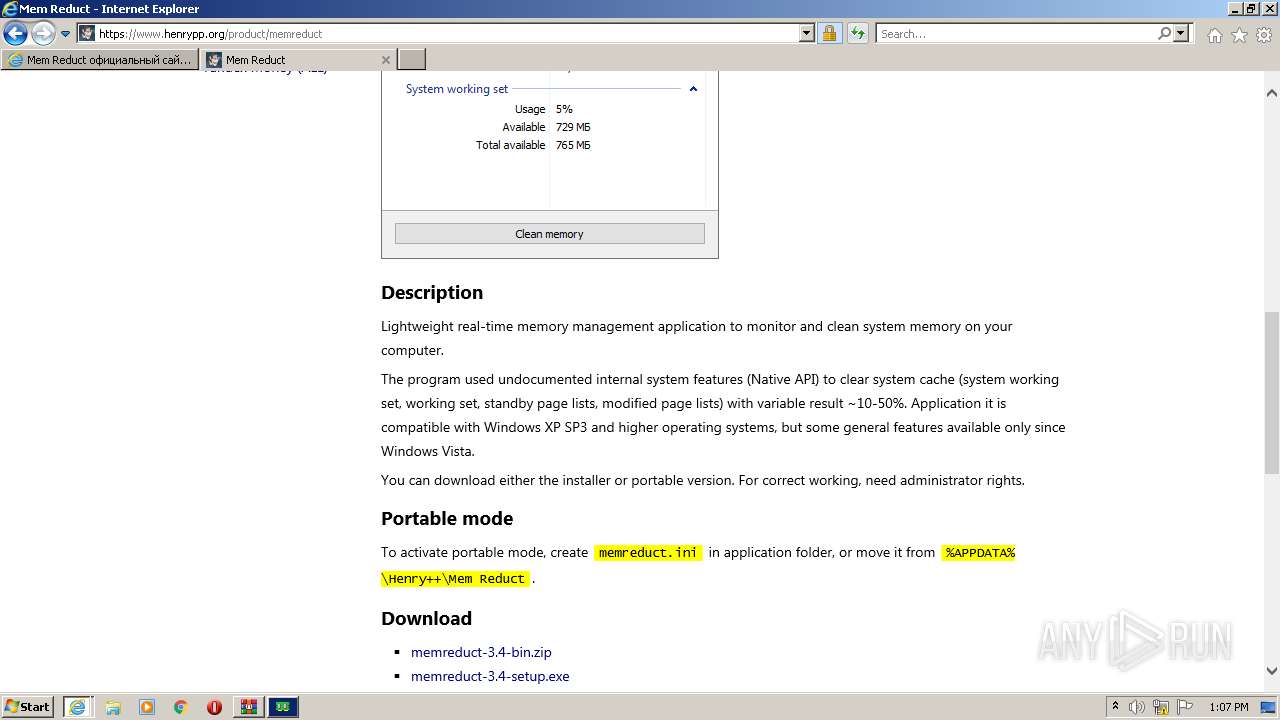Click highlighted memreduct.ini code text

[x=648, y=552]
